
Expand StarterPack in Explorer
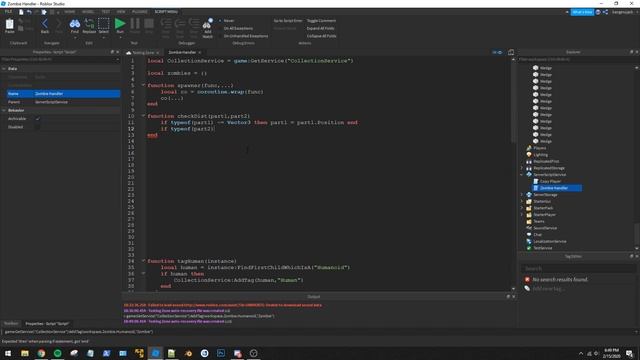coord(522,208)
